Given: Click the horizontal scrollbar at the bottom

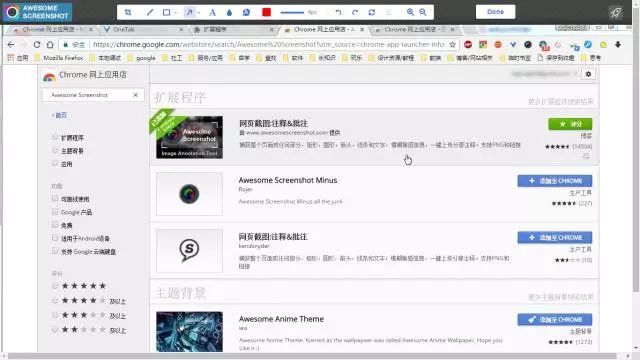Looking at the screenshot, I should click(312, 356).
